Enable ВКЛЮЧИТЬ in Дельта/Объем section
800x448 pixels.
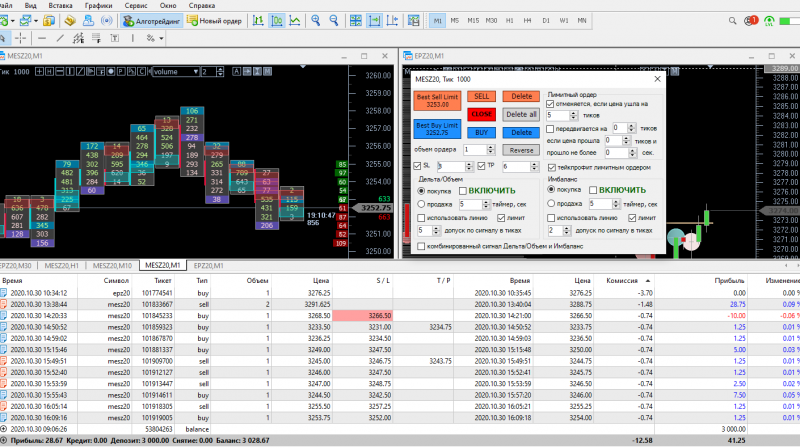click(463, 191)
